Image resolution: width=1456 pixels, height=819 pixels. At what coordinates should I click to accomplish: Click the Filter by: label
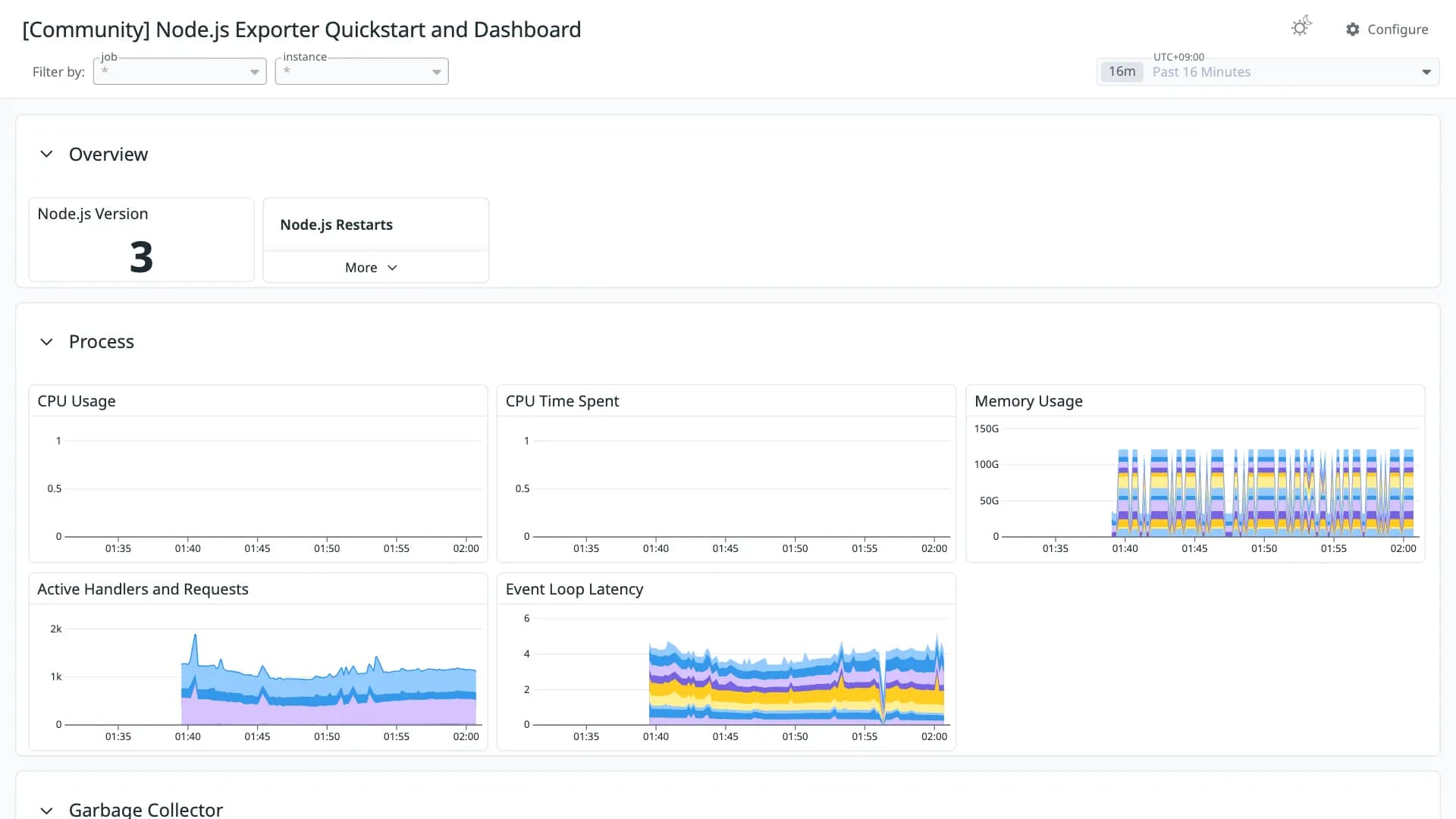click(x=58, y=72)
